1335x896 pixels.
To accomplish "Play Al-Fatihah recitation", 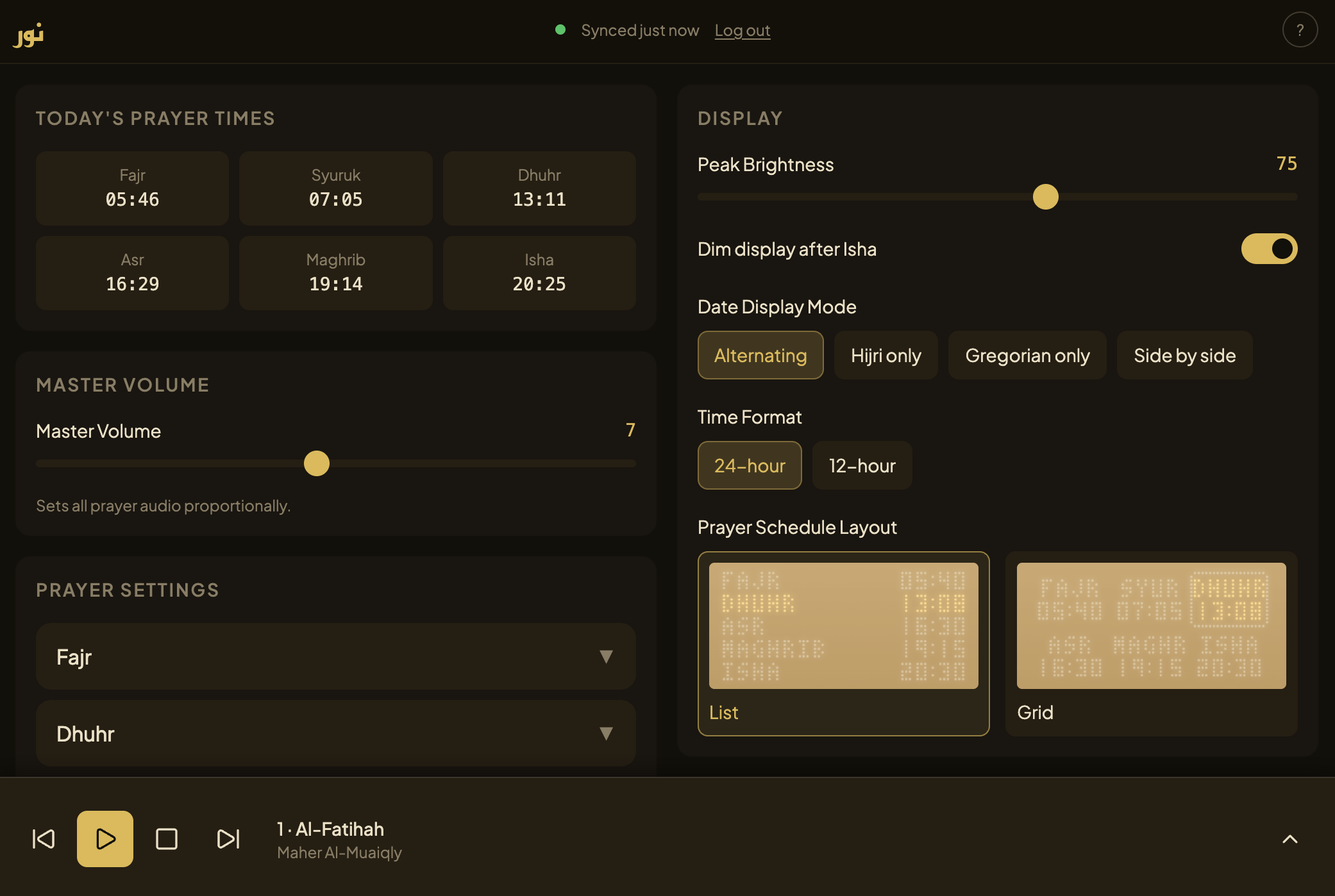I will (x=105, y=838).
